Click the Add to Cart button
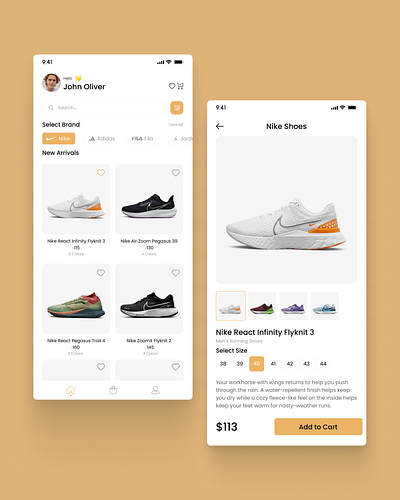This screenshot has width=400, height=500. pos(318,427)
